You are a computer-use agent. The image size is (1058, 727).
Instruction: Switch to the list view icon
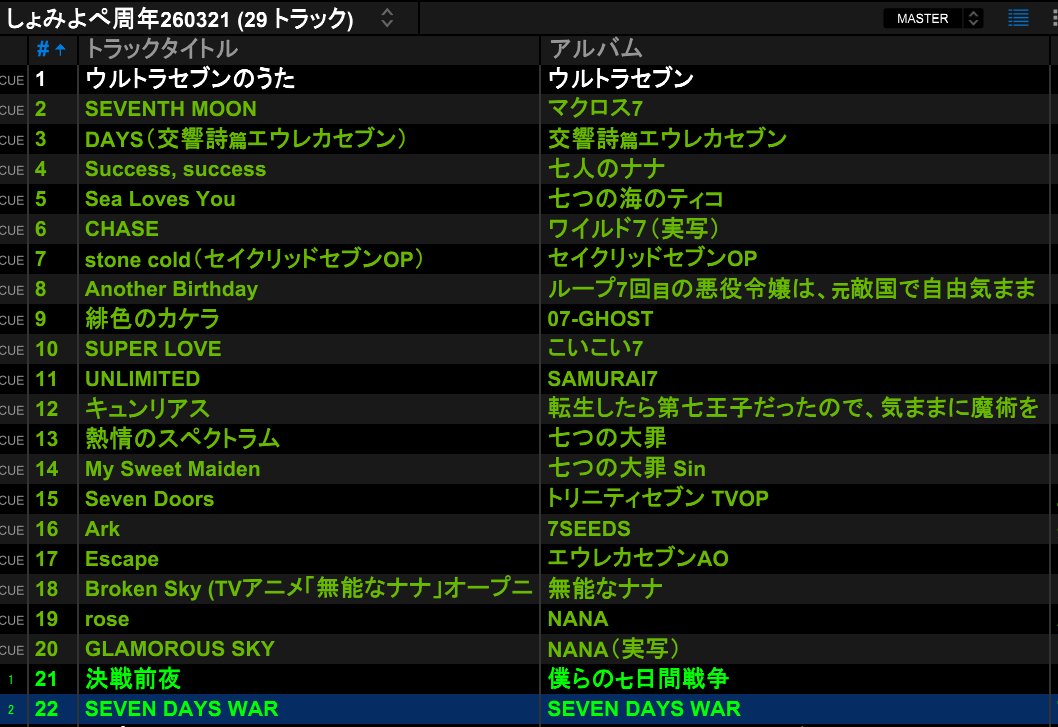pos(1018,18)
